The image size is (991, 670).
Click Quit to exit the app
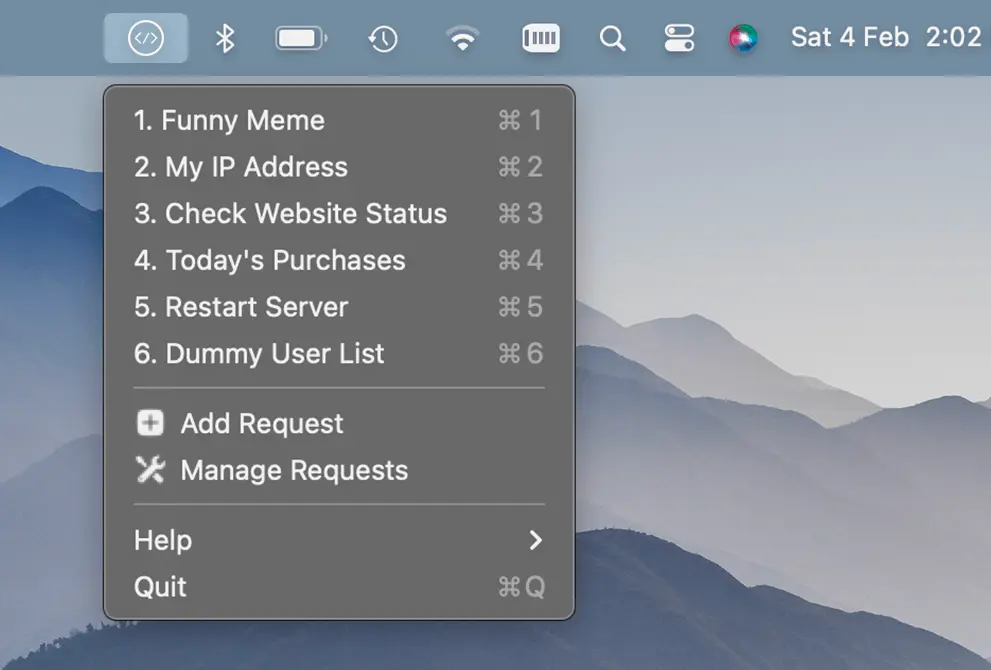coord(160,587)
